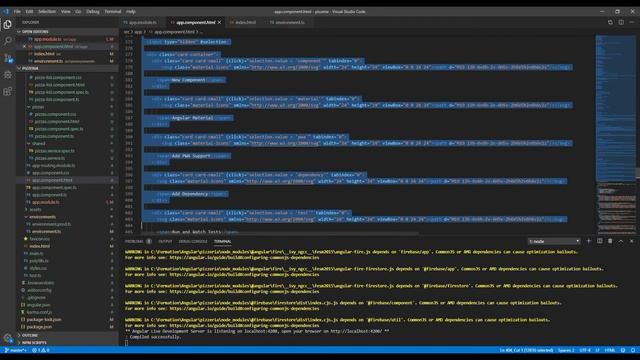Change indentation via Spaces: 2 in status bar
The width and height of the screenshot is (640, 360).
tap(566, 350)
